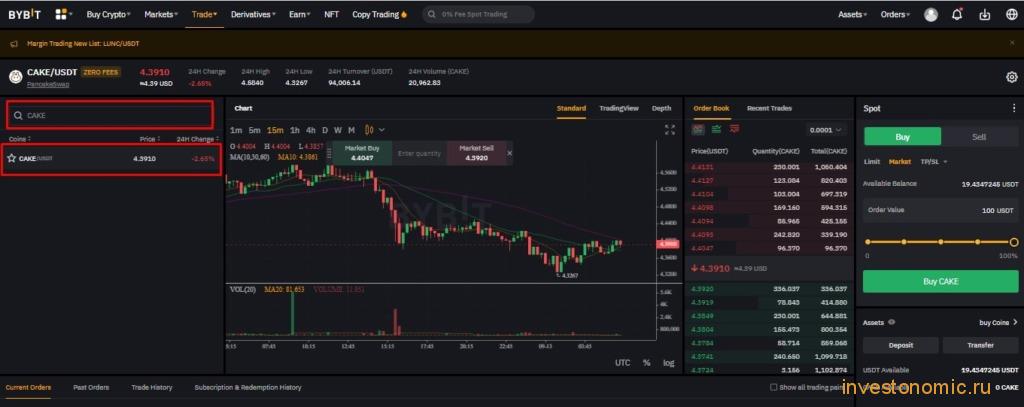Click the Order Value input field
Image resolution: width=1024 pixels, height=407 pixels.
coord(940,210)
